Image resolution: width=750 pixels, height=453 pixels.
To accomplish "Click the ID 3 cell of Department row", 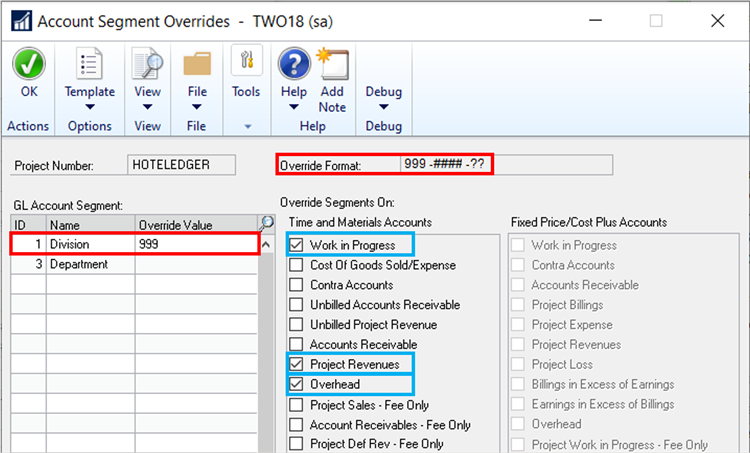I will click(x=29, y=264).
